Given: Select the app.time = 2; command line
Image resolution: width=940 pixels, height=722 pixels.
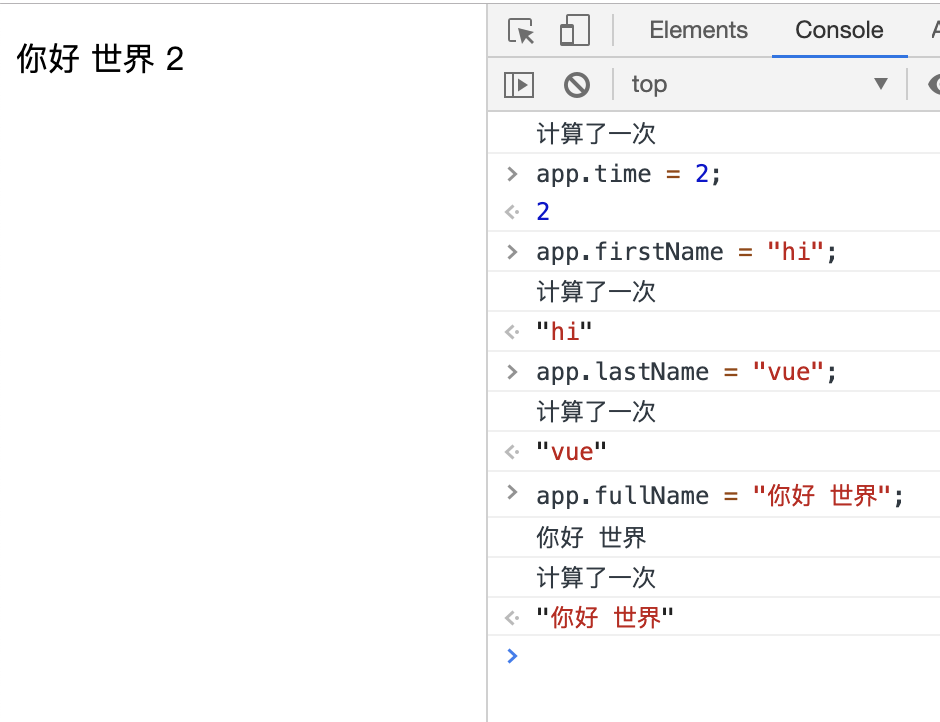Looking at the screenshot, I should tap(628, 174).
